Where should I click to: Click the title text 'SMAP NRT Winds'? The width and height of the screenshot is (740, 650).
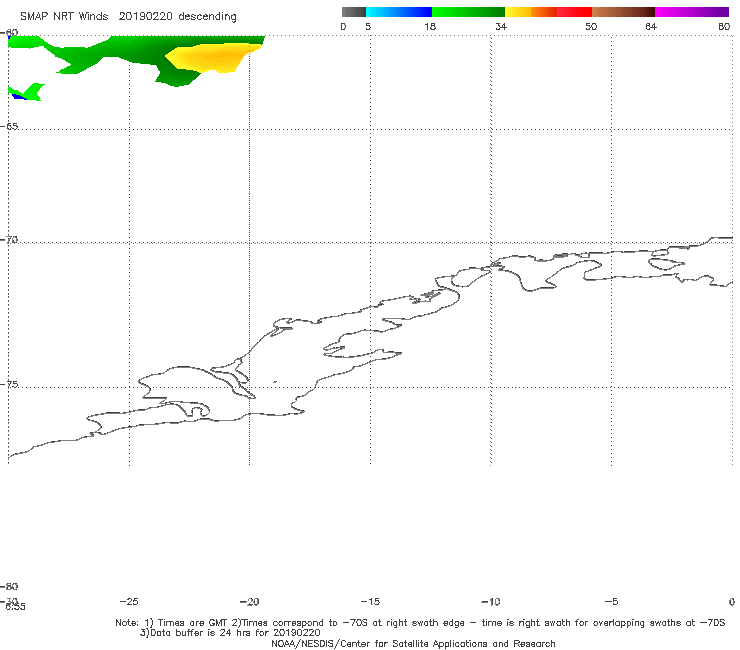pos(64,16)
